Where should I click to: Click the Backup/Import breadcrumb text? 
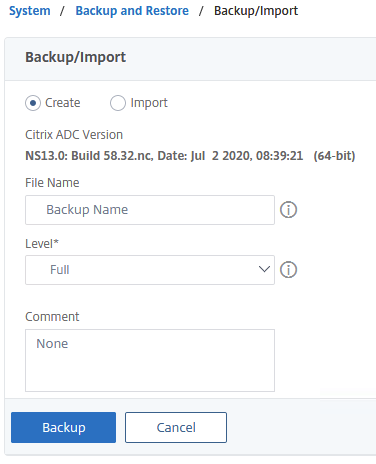point(256,11)
